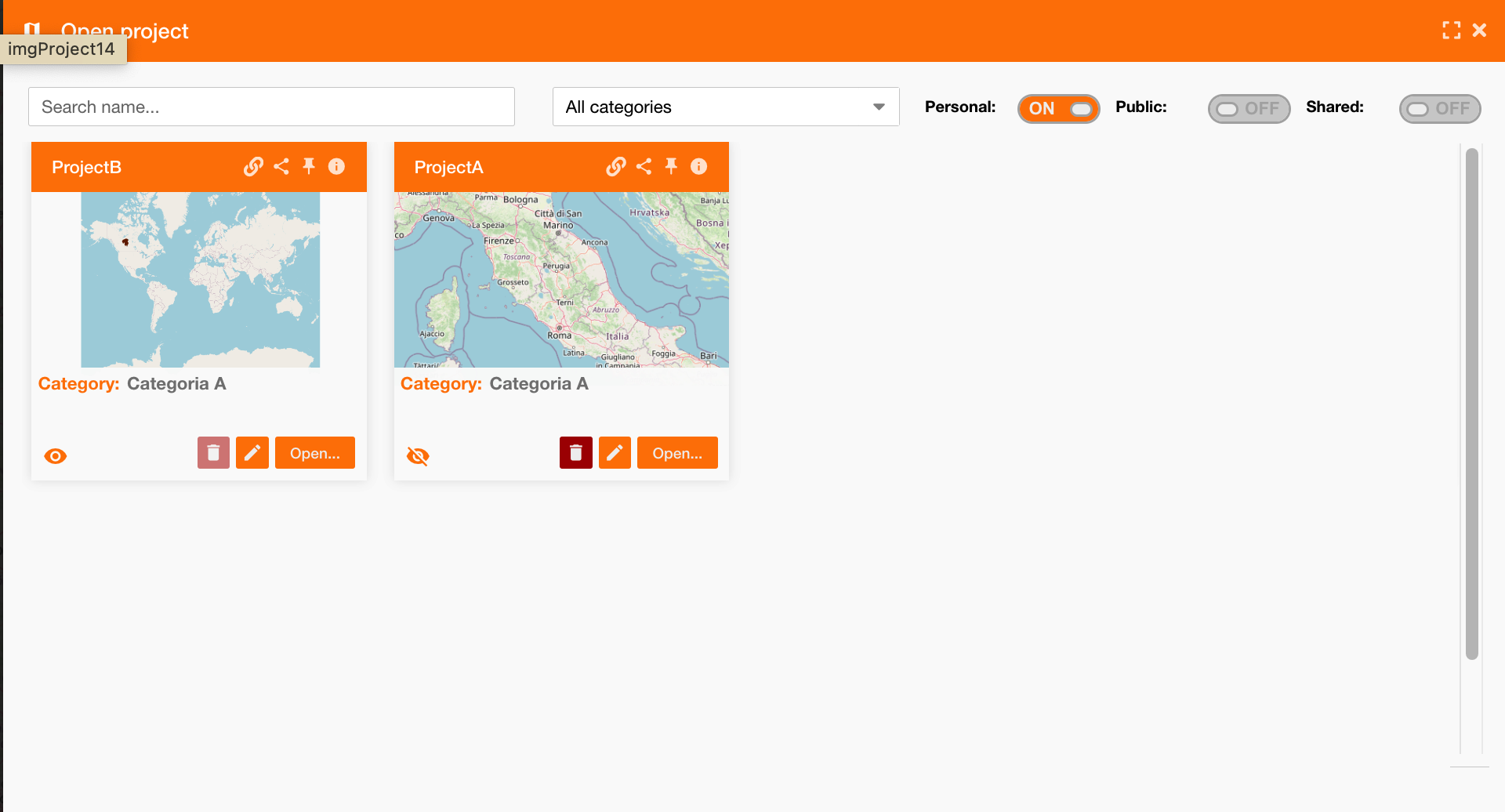This screenshot has width=1505, height=812.
Task: Turn on the Public switch
Action: (1249, 109)
